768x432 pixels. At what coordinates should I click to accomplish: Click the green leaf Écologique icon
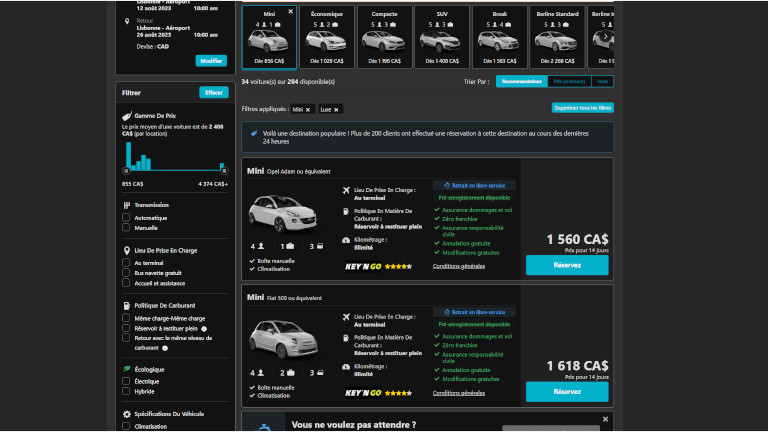tap(126, 369)
